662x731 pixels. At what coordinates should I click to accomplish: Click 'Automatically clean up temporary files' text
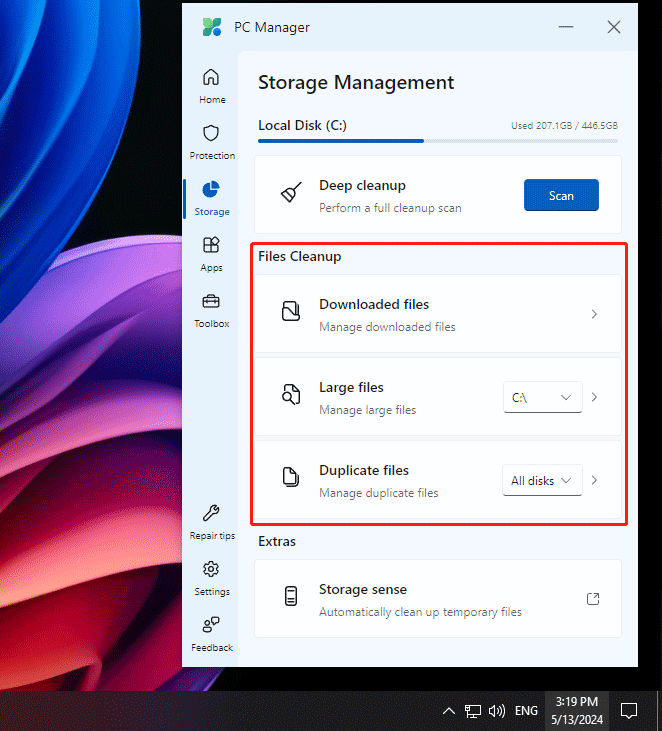tap(420, 612)
